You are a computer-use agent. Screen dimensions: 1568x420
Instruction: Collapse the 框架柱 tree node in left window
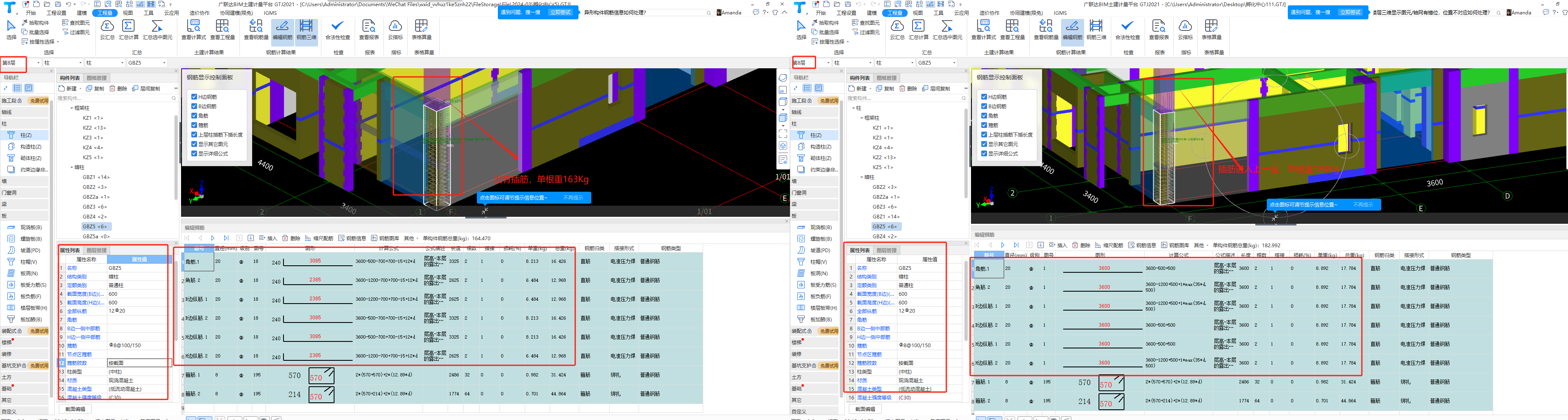click(72, 108)
